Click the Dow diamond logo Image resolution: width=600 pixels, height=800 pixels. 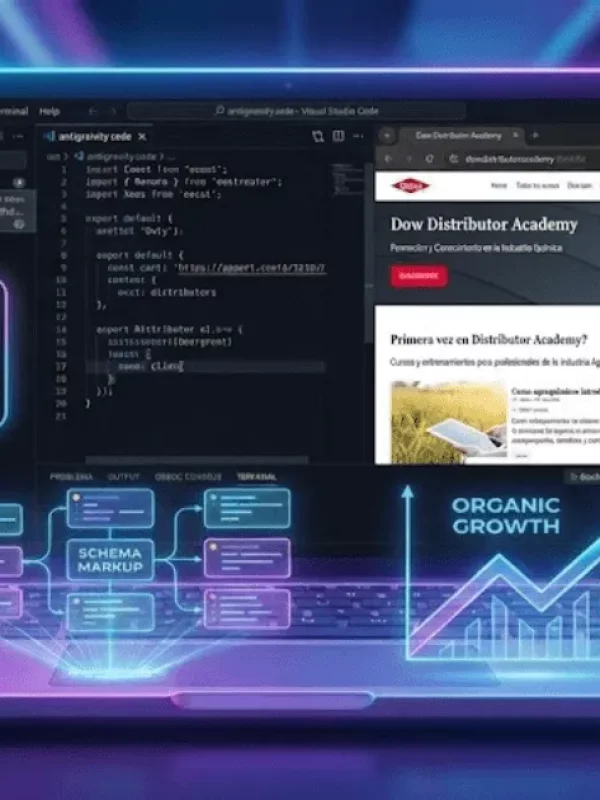(x=410, y=186)
